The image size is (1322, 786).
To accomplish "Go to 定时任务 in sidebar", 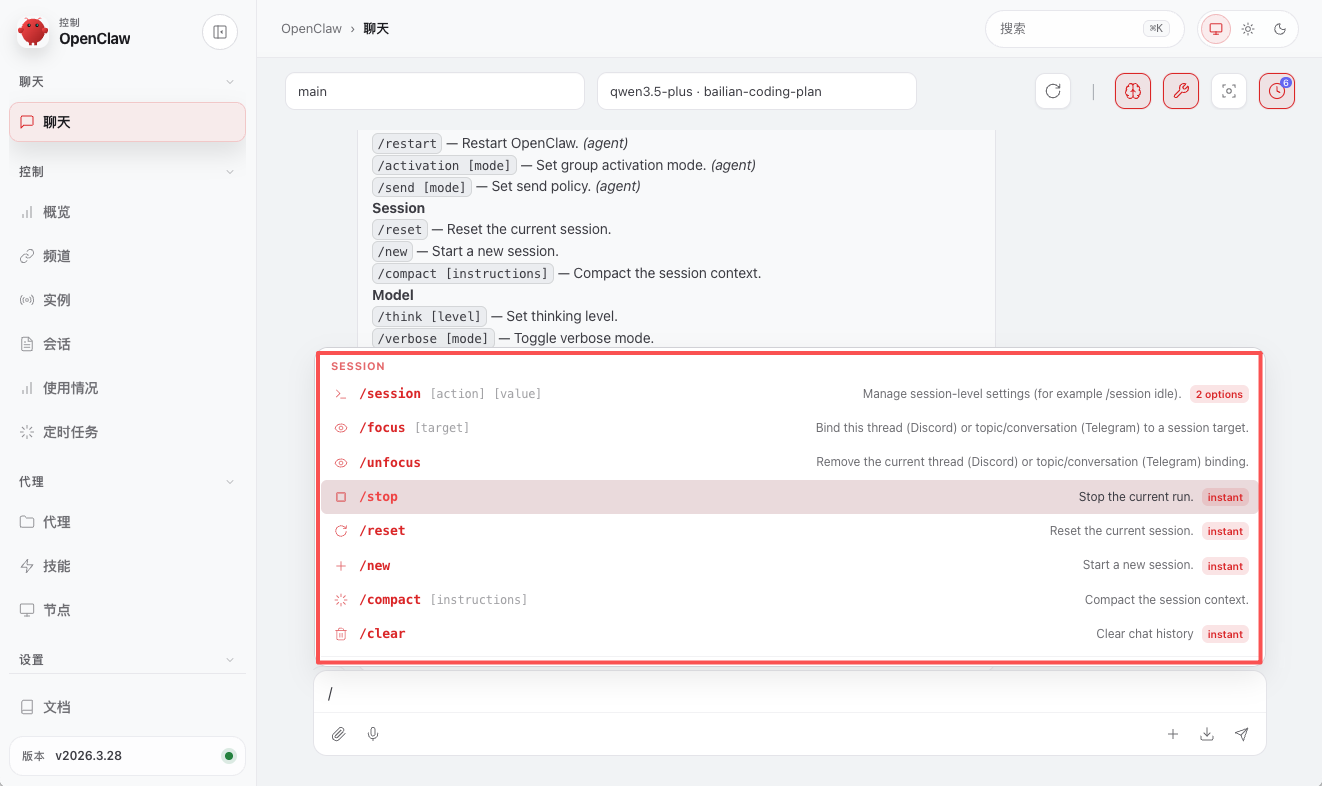I will pos(70,432).
